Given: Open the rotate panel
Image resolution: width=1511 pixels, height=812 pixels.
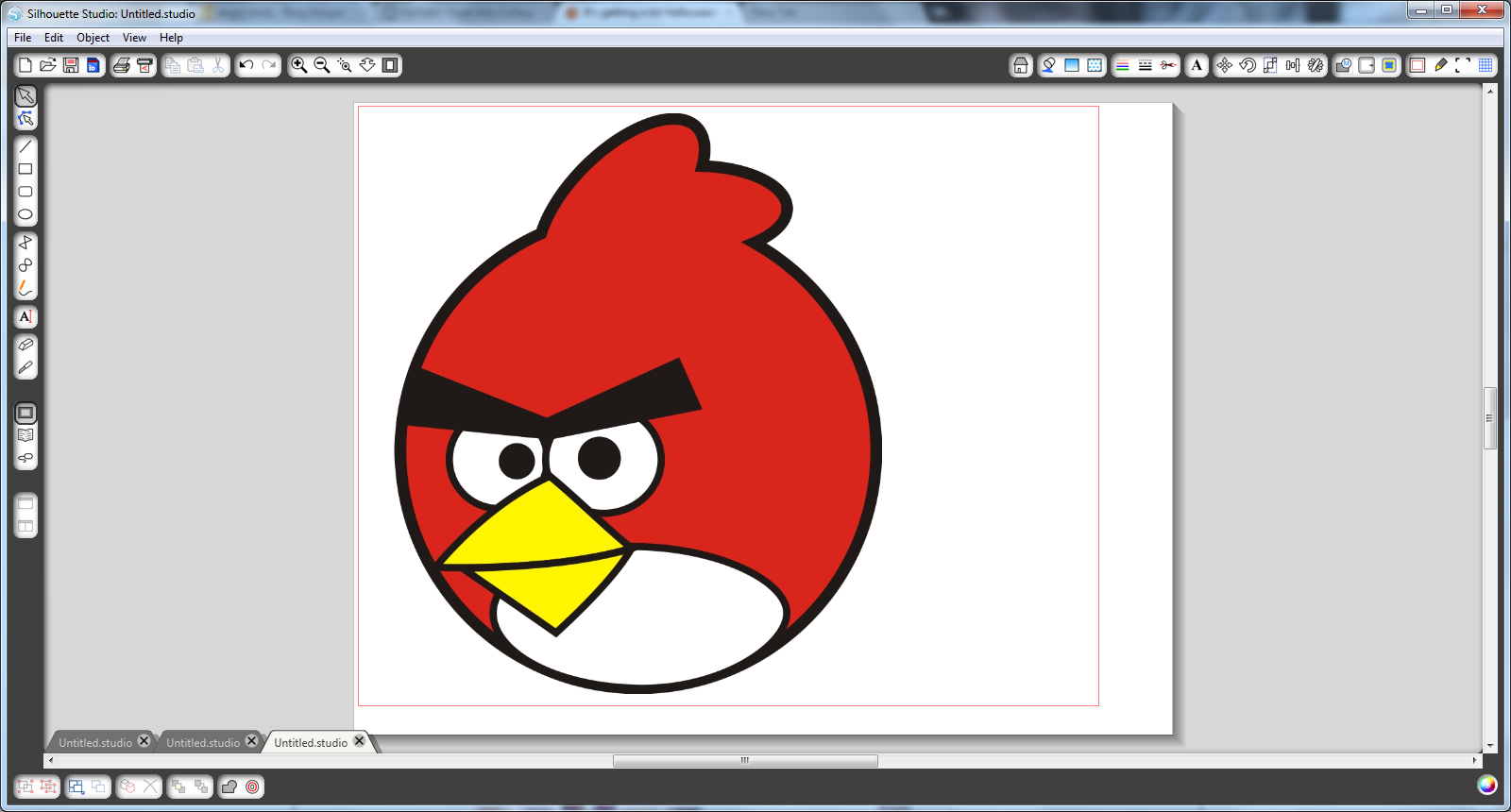Looking at the screenshot, I should [x=1248, y=65].
